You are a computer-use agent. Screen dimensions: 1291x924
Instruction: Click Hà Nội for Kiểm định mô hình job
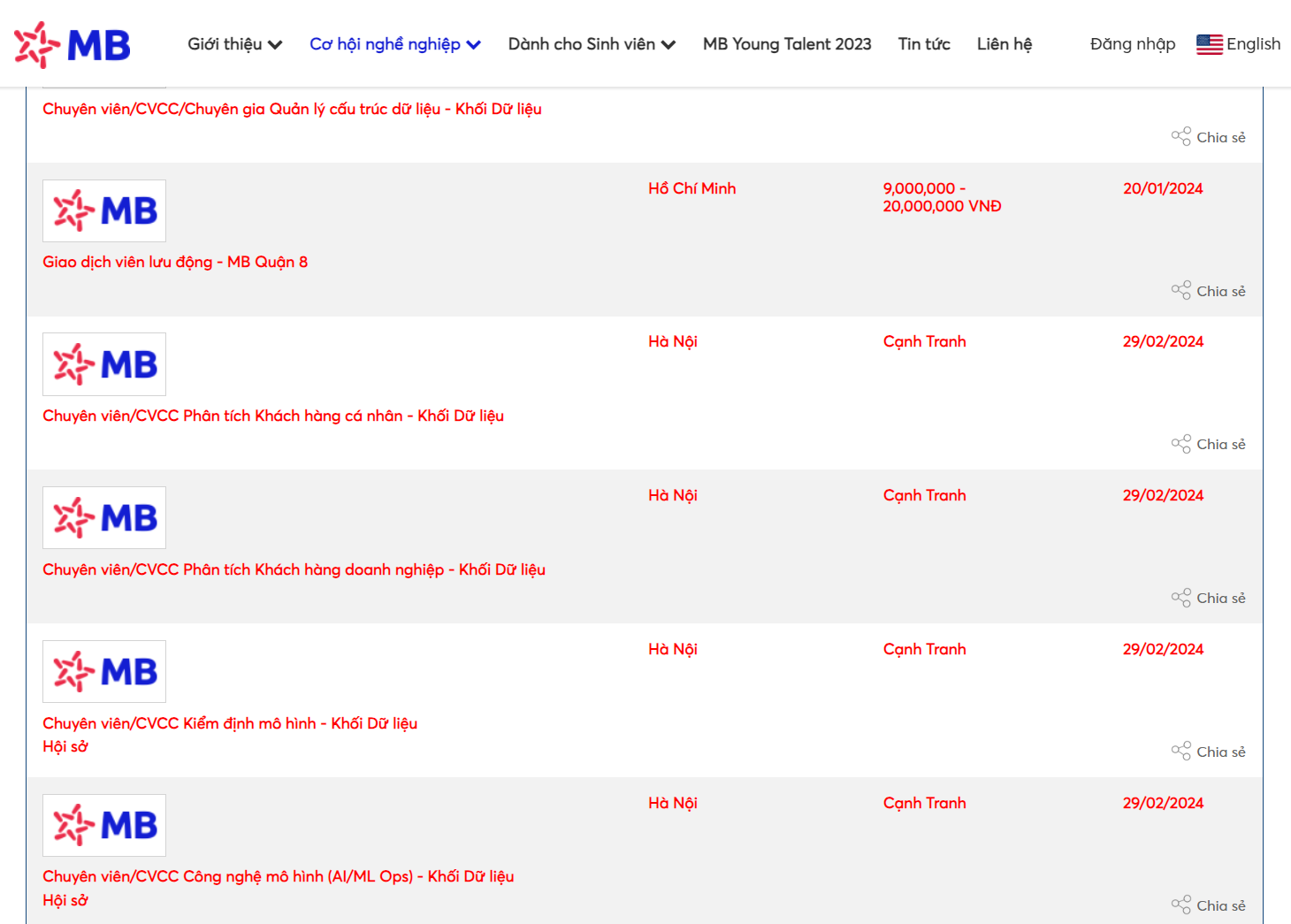tap(673, 649)
